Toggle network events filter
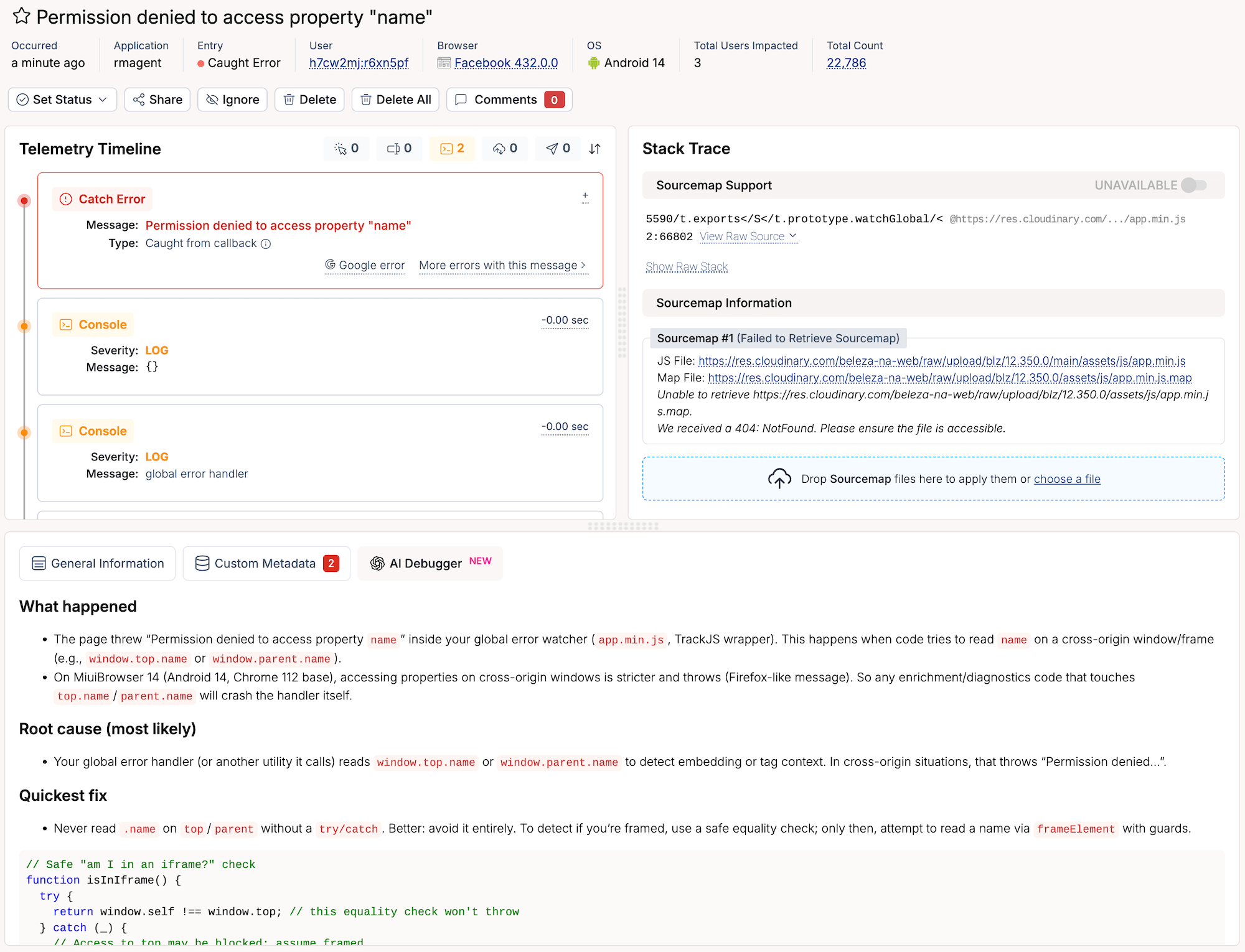Viewport: 1245px width, 952px height. (x=505, y=149)
